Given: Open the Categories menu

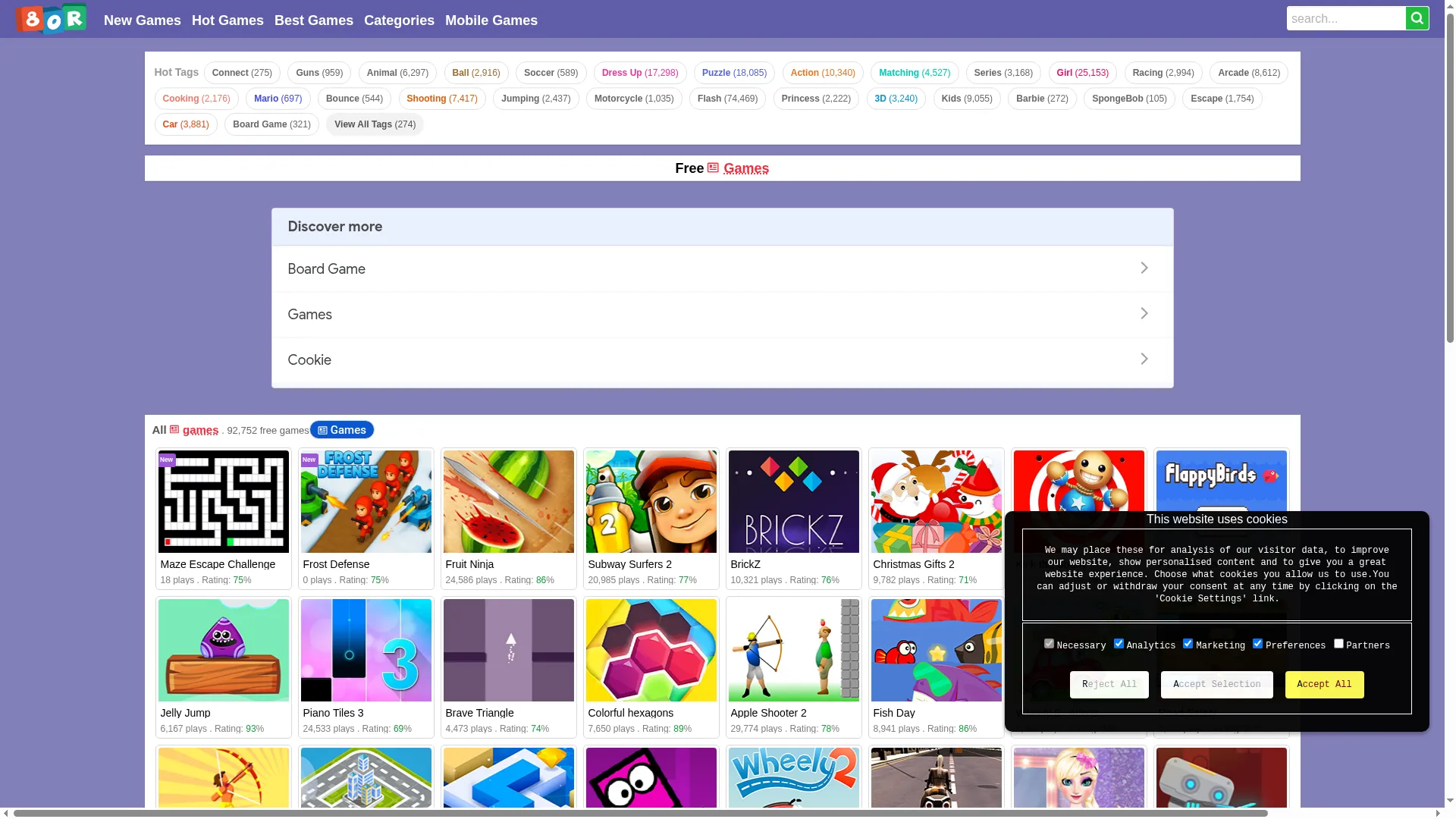Looking at the screenshot, I should (399, 20).
